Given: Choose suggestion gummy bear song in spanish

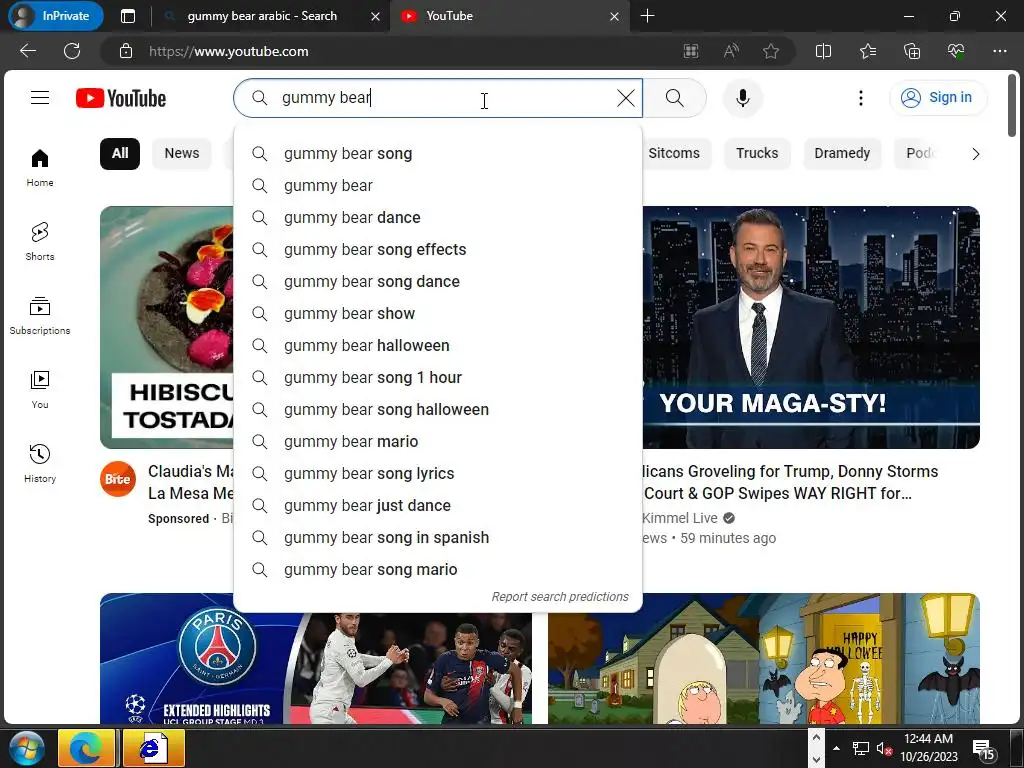Looking at the screenshot, I should (x=438, y=537).
